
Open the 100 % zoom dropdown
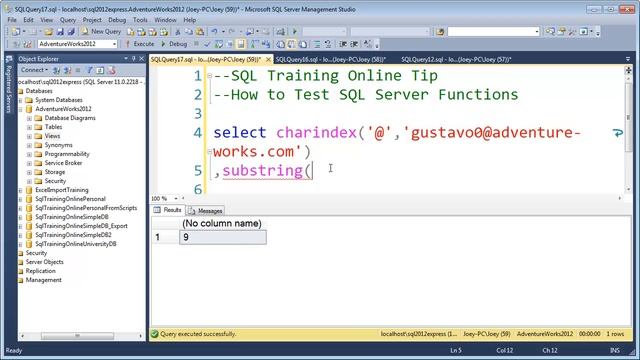point(176,198)
